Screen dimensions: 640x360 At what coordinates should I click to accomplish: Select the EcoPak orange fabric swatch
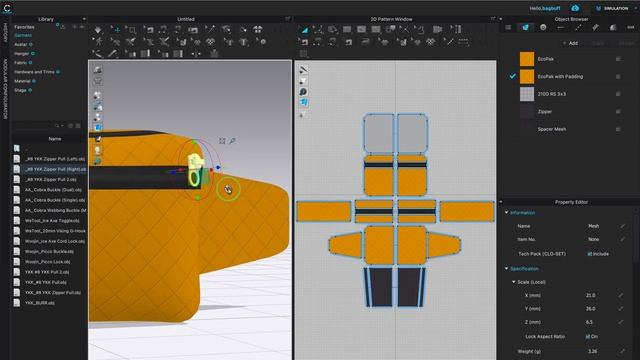(527, 59)
